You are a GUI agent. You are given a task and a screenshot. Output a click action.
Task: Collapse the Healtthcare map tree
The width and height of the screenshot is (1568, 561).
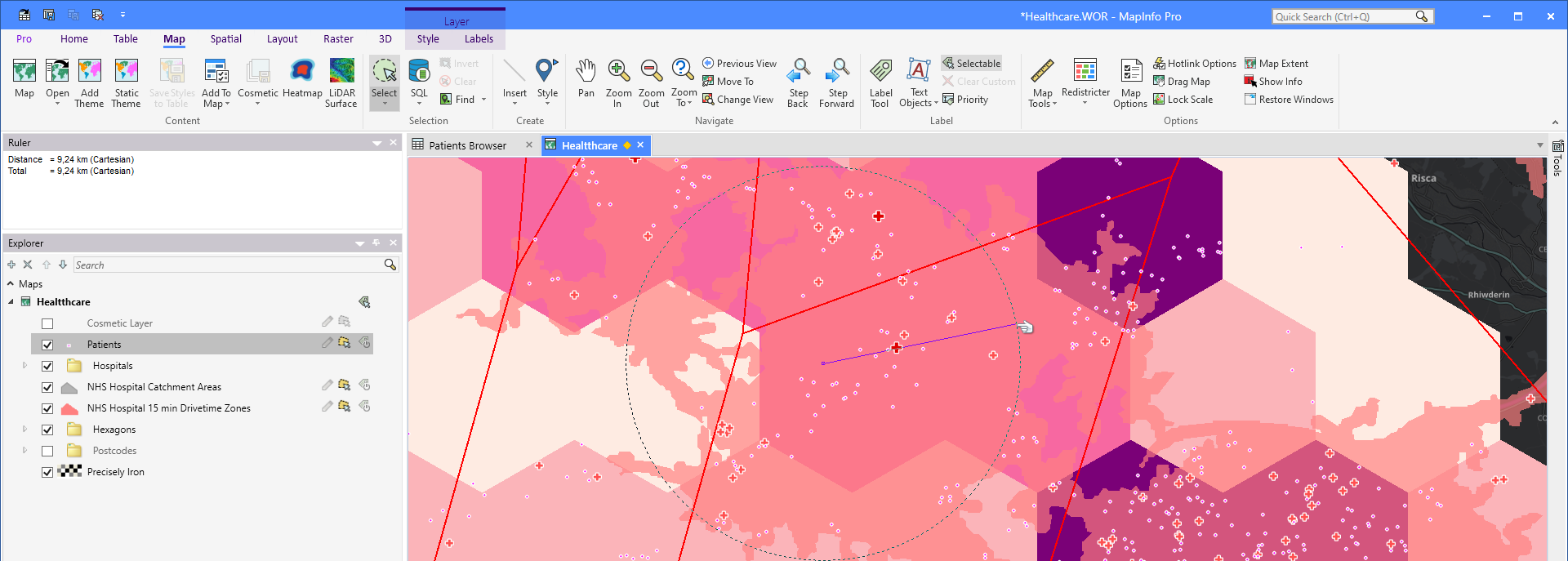click(x=11, y=302)
